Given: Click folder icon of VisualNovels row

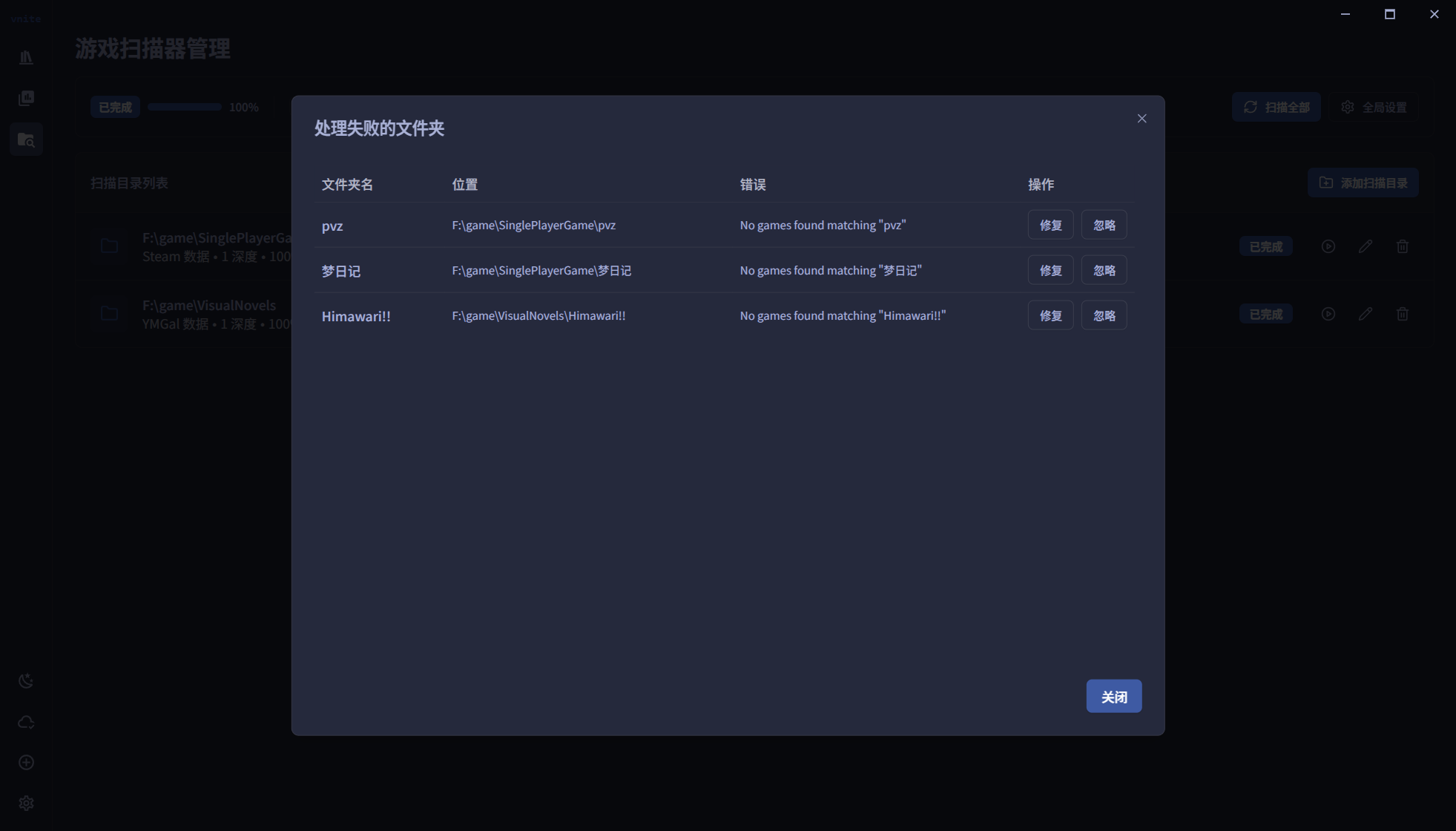Looking at the screenshot, I should [x=109, y=313].
